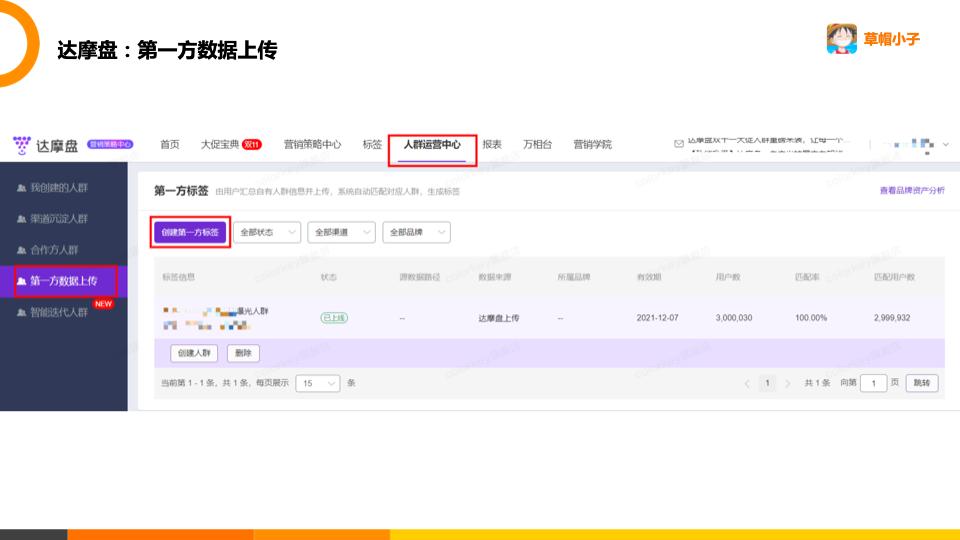
Task: Click the 达摩盘 logo icon
Action: (x=21, y=145)
